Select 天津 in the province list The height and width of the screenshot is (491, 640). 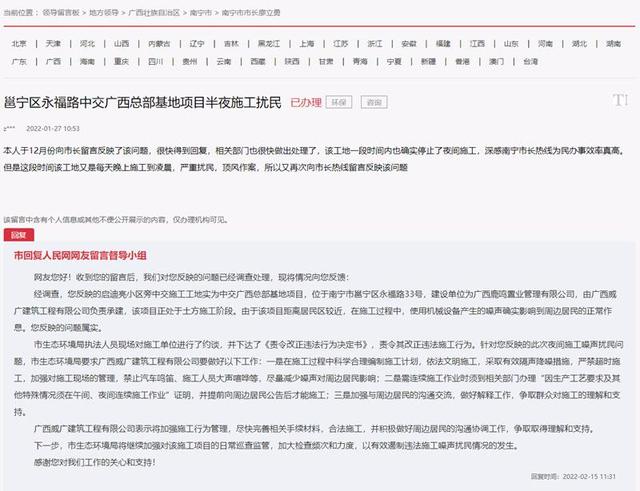[x=53, y=43]
